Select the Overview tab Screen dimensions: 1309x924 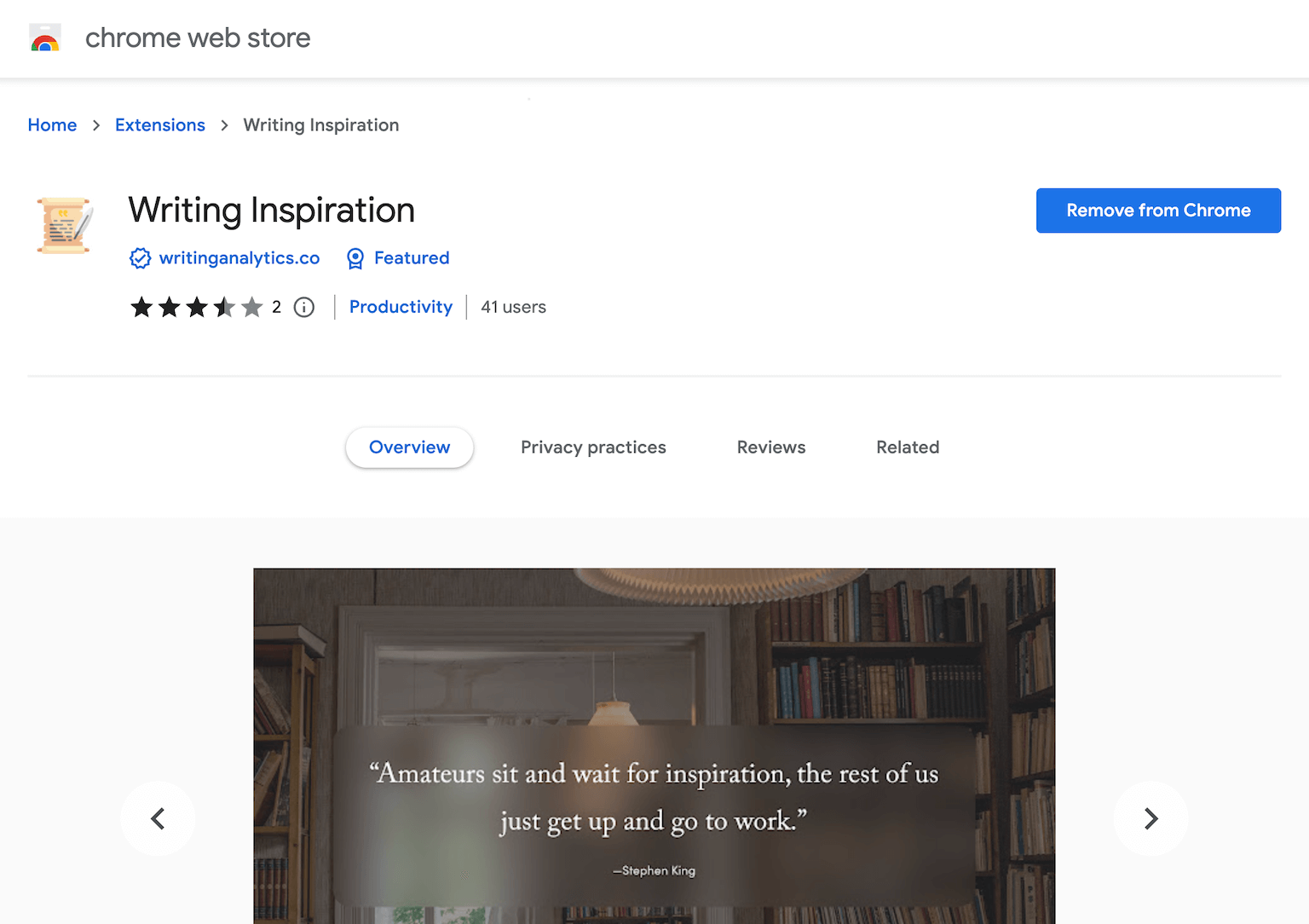coord(409,448)
